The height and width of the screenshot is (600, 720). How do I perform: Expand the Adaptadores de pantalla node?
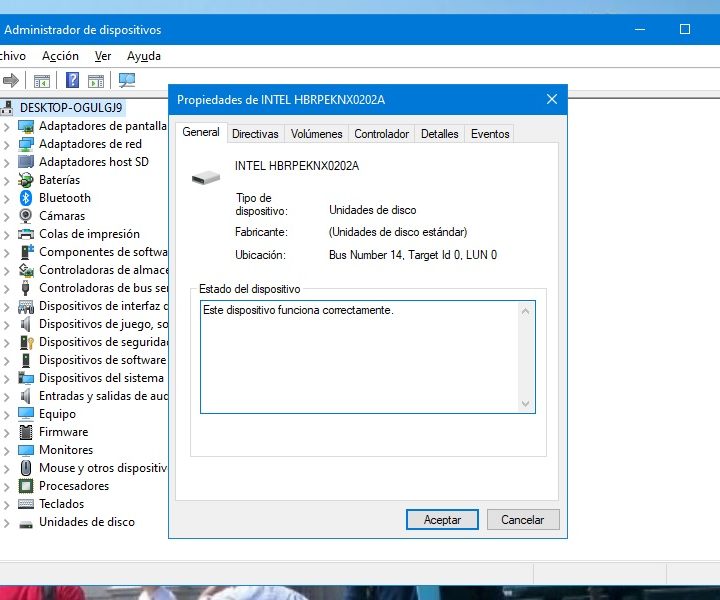(x=6, y=127)
